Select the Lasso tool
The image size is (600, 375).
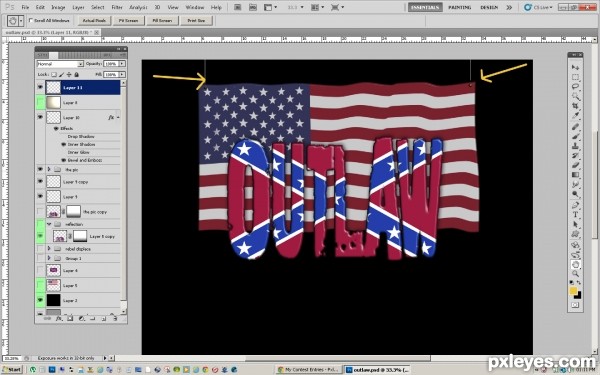coord(575,87)
